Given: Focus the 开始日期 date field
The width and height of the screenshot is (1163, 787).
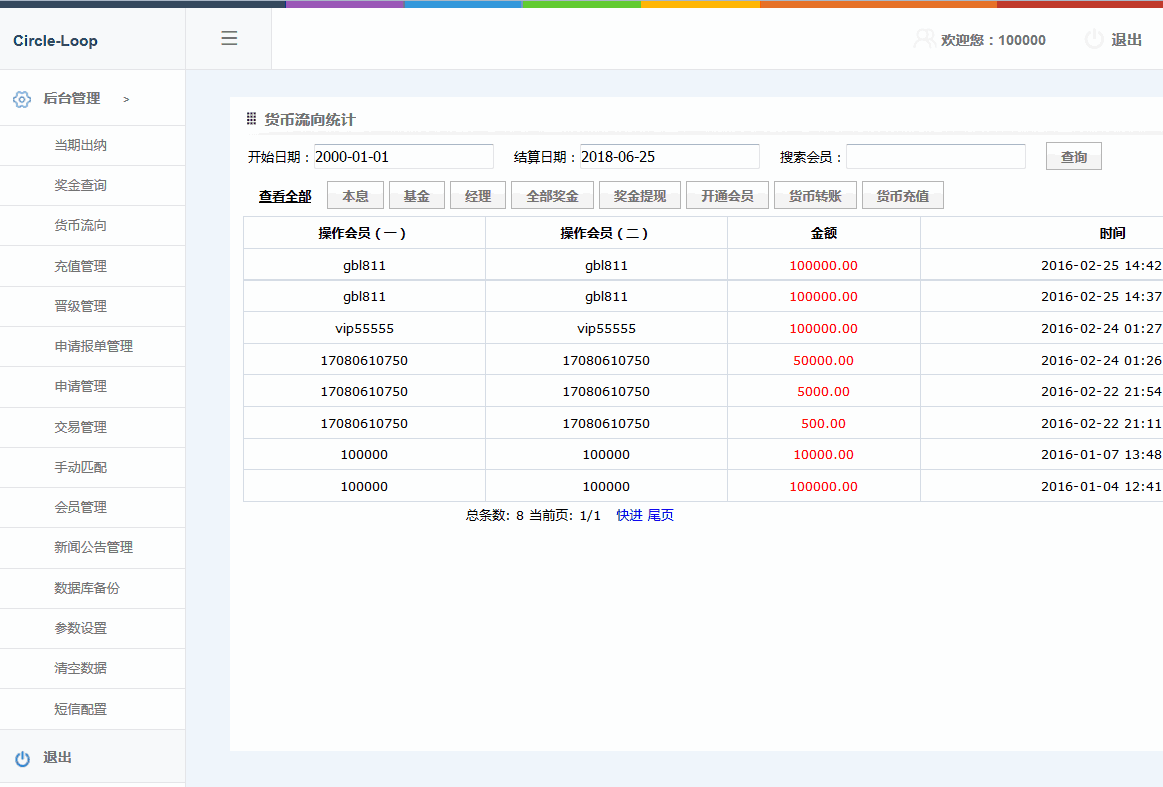Looking at the screenshot, I should click(x=403, y=157).
